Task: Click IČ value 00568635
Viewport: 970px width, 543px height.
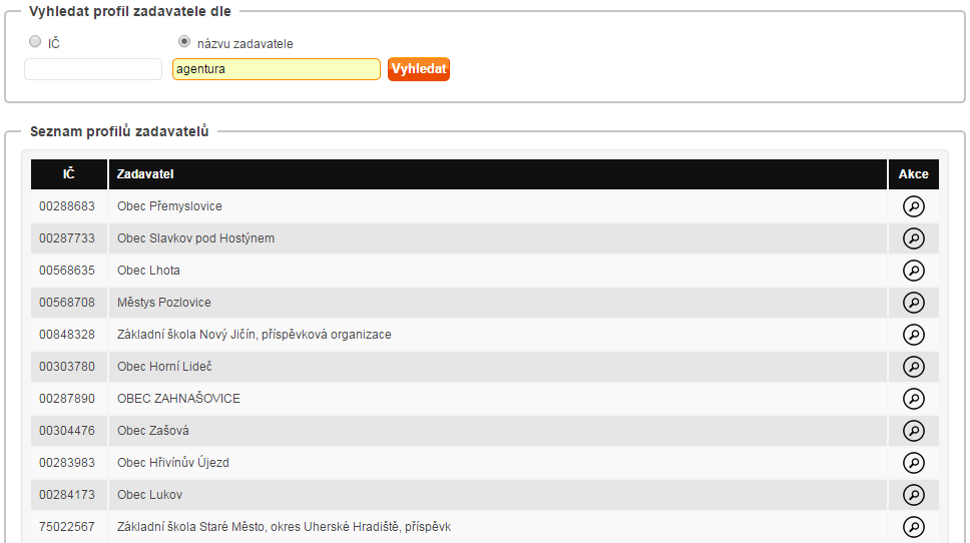Action: [67, 270]
